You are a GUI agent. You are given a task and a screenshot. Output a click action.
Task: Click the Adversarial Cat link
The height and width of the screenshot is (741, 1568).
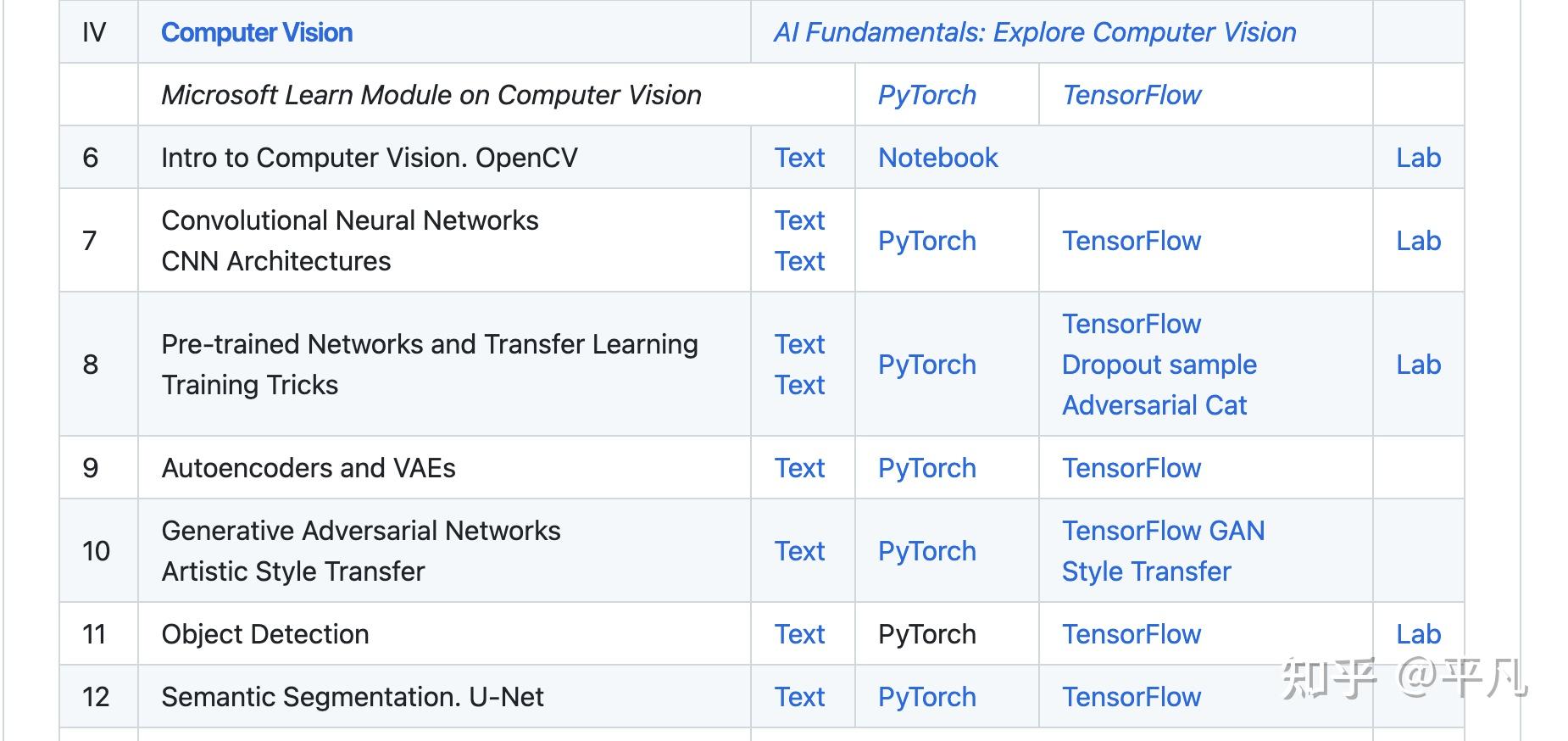pos(1154,405)
